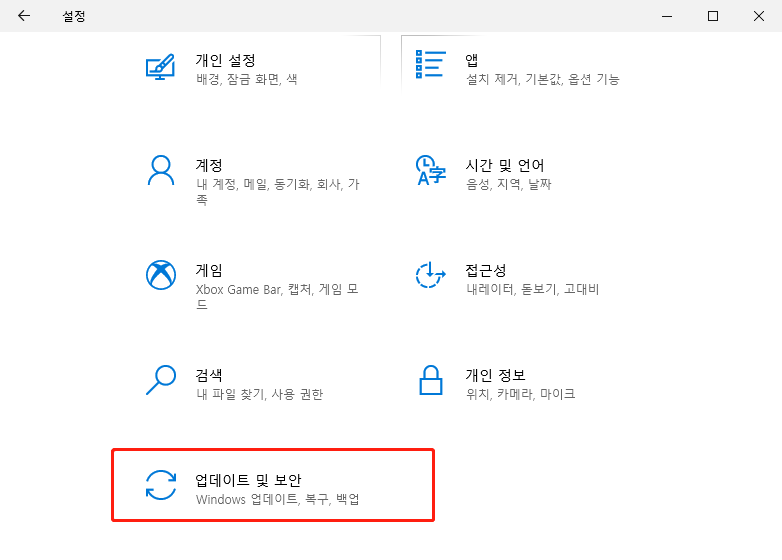Click the 개인 설정 paintbrush monitor icon
The height and width of the screenshot is (560, 782).
pos(161,67)
